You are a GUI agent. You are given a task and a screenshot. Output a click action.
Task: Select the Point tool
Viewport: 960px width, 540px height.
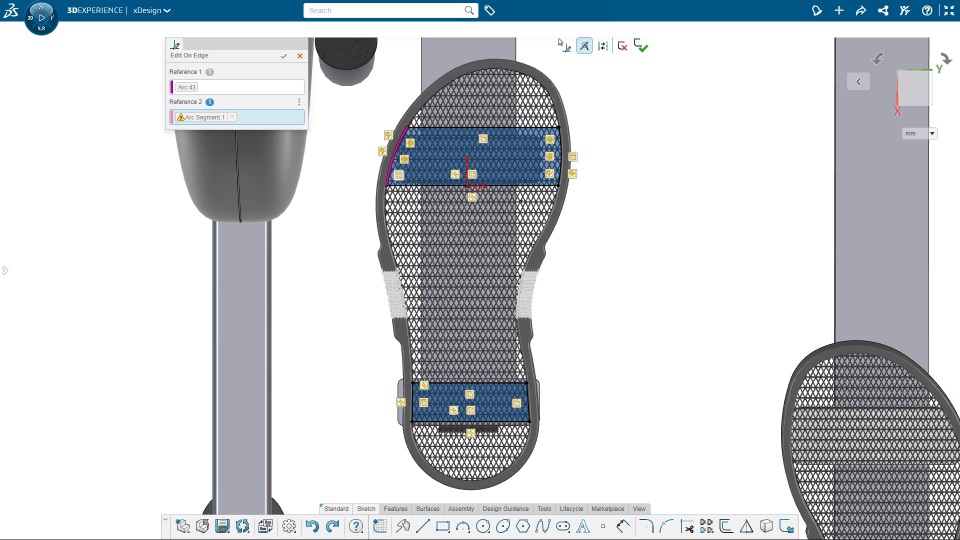point(603,526)
